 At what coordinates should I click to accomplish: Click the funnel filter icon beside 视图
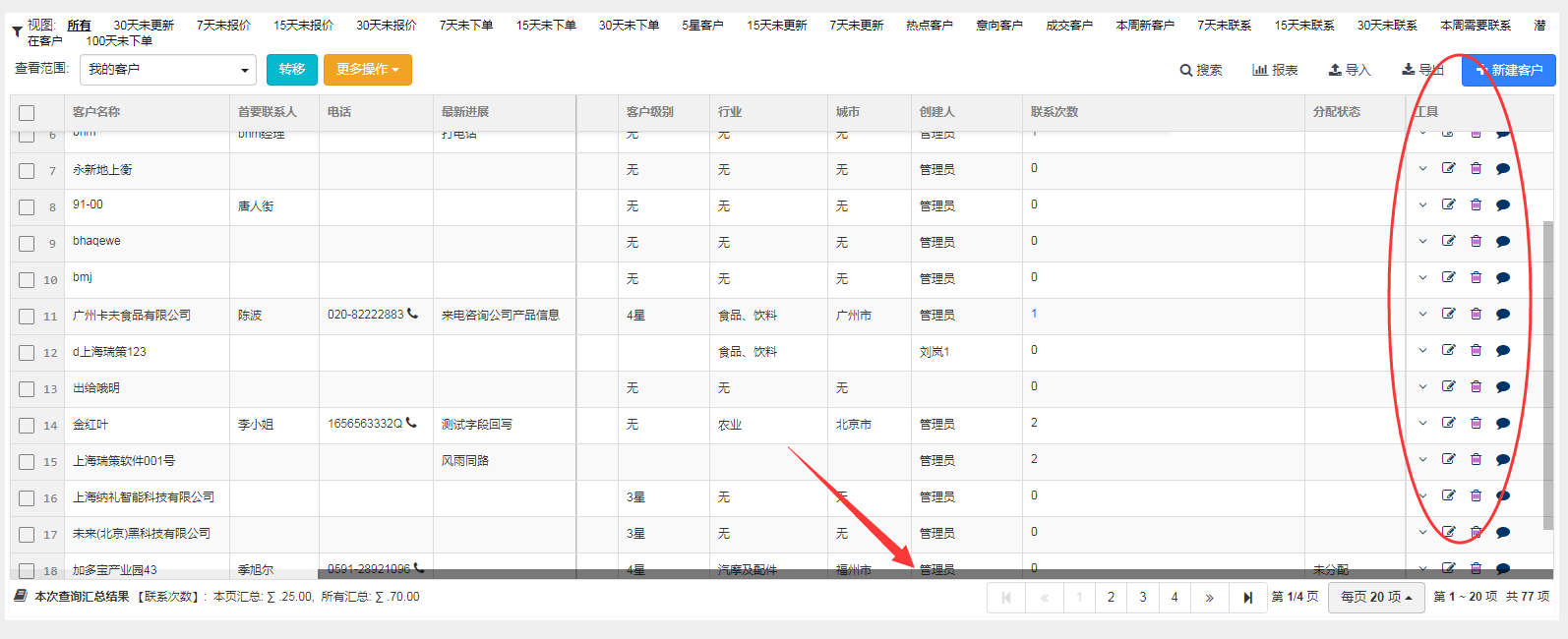click(17, 32)
